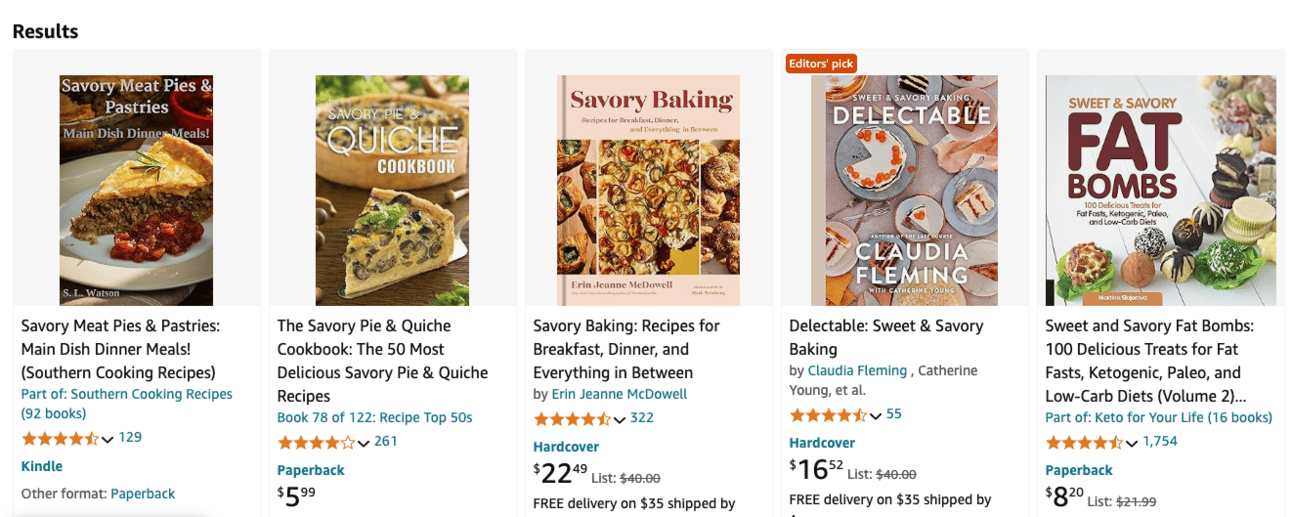The height and width of the screenshot is (517, 1292).
Task: Click star rating icons for Savory Baking
Action: pyautogui.click(x=572, y=419)
